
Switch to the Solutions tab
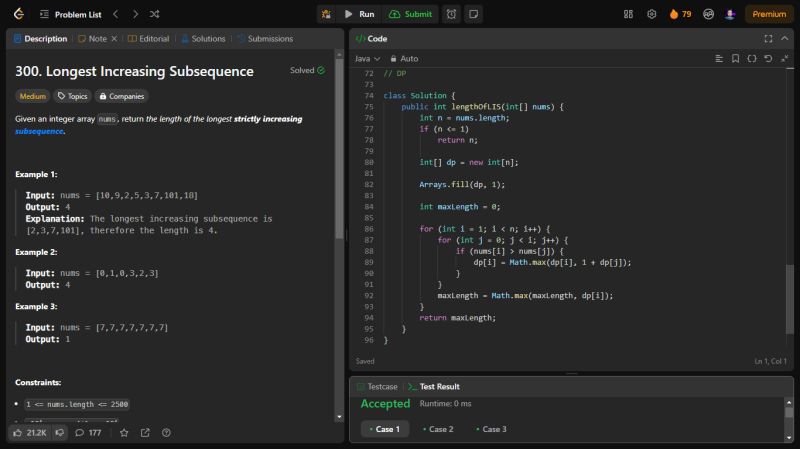point(203,39)
